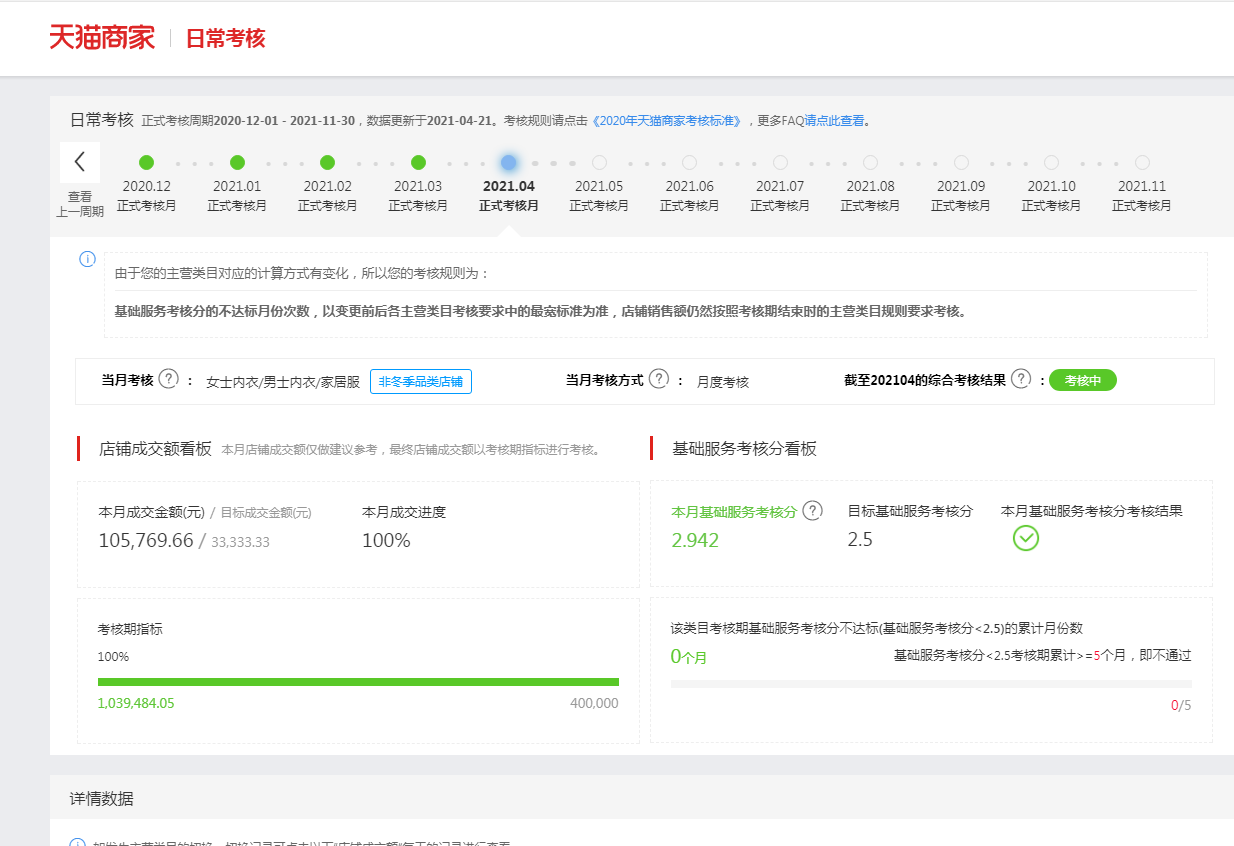Viewport: 1234px width, 846px height.
Task: Click the grey 不达标 months progress bar
Action: [x=931, y=684]
